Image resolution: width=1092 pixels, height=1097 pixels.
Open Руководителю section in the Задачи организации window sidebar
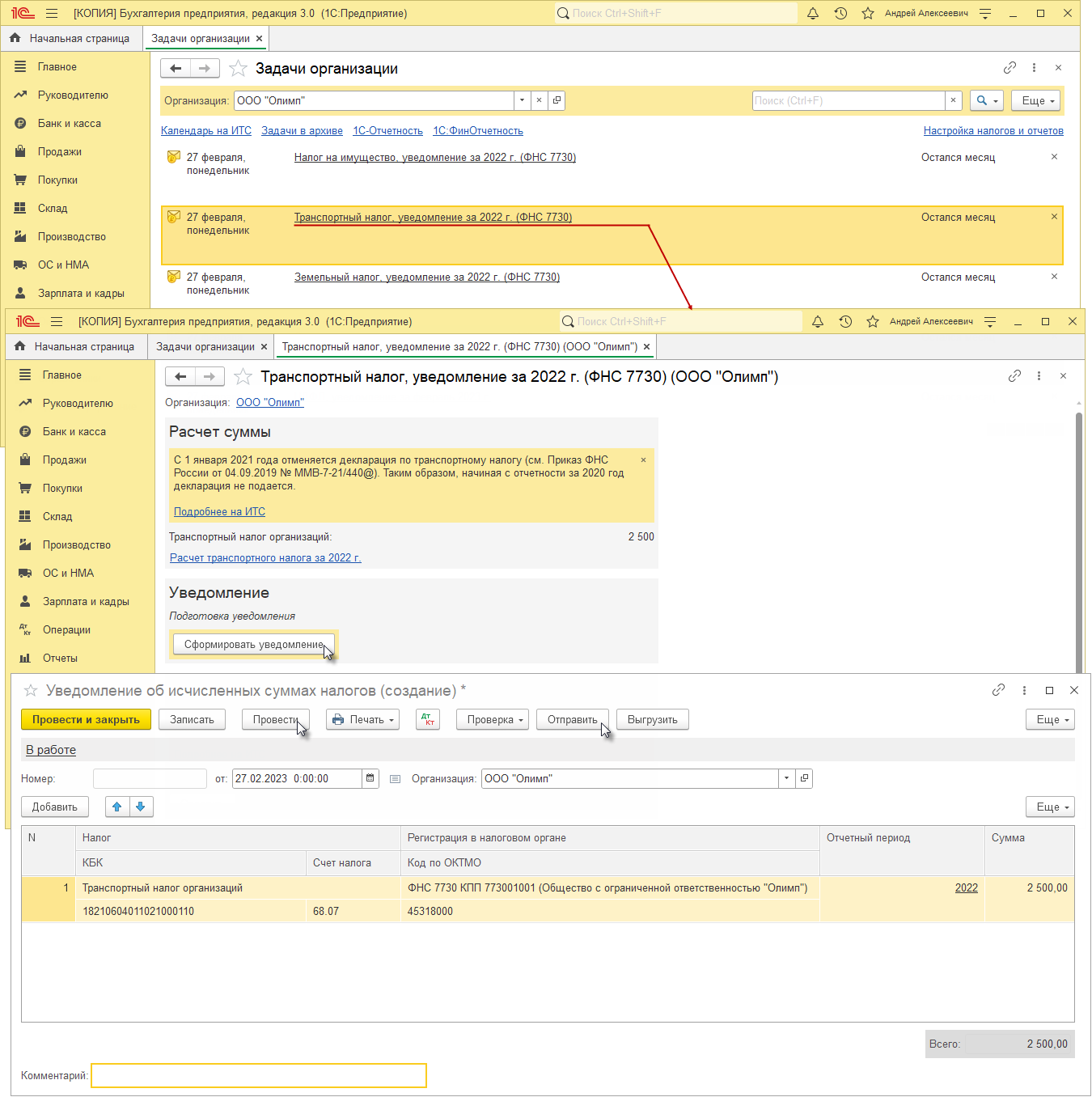click(x=73, y=95)
